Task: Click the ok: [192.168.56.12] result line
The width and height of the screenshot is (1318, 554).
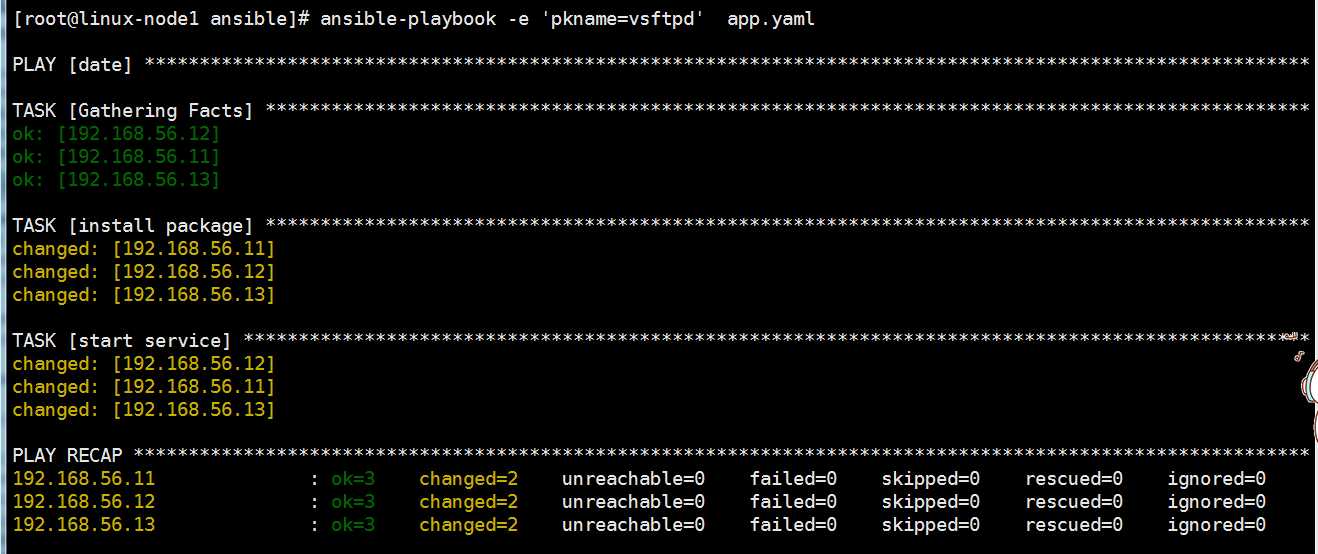Action: coord(116,134)
